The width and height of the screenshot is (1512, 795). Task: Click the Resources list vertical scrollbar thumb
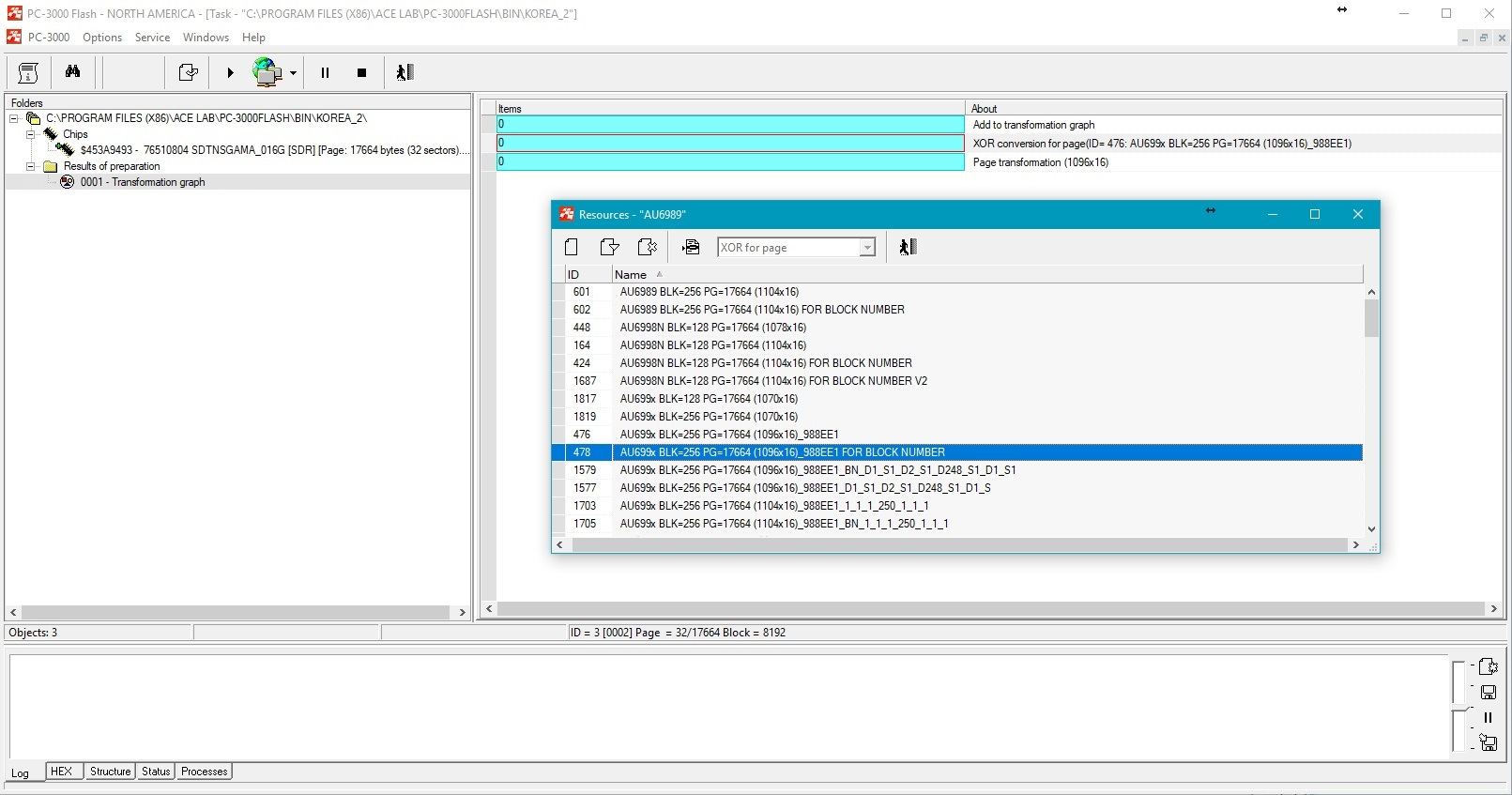pos(1371,318)
